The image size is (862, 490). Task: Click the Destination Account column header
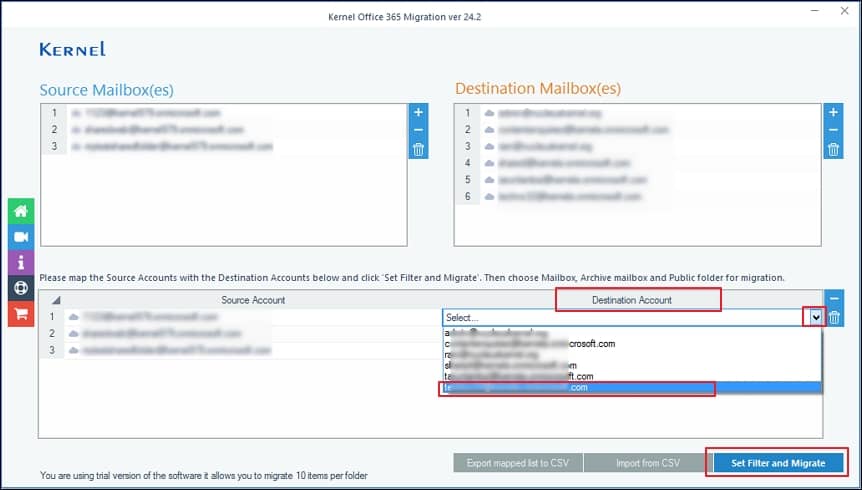click(x=632, y=300)
